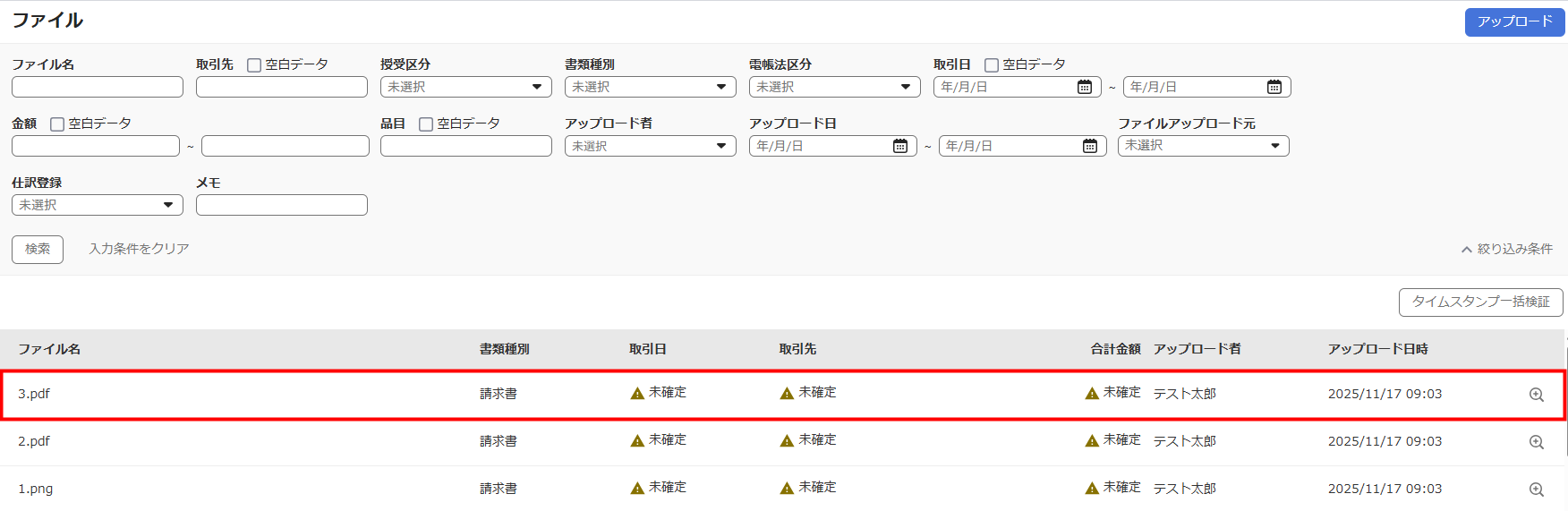The height and width of the screenshot is (511, 1568).
Task: Open calendar picker for アップロード日 start date
Action: pyautogui.click(x=899, y=146)
